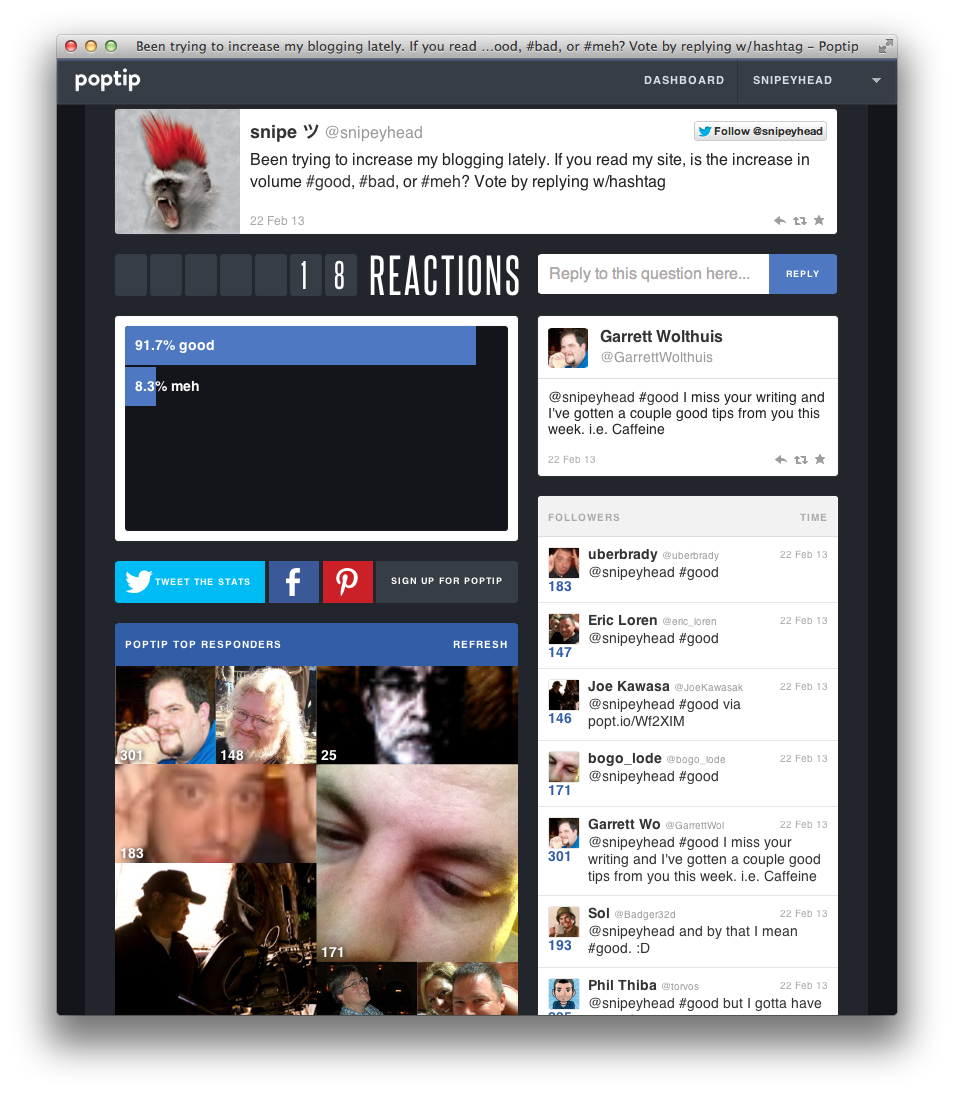Click follower count 193 beside Sol
Screen dimensions: 954x1094
(560, 945)
